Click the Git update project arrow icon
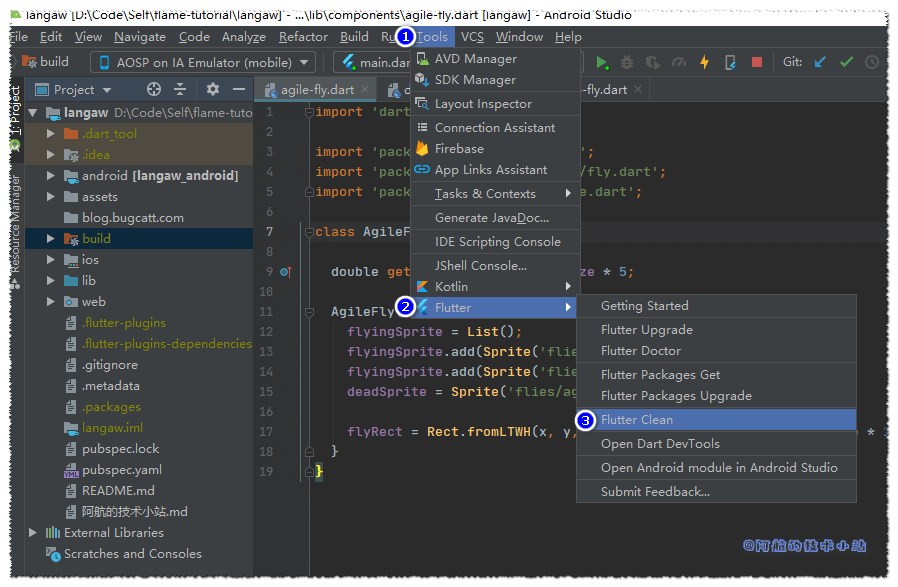The height and width of the screenshot is (587, 898). click(820, 62)
